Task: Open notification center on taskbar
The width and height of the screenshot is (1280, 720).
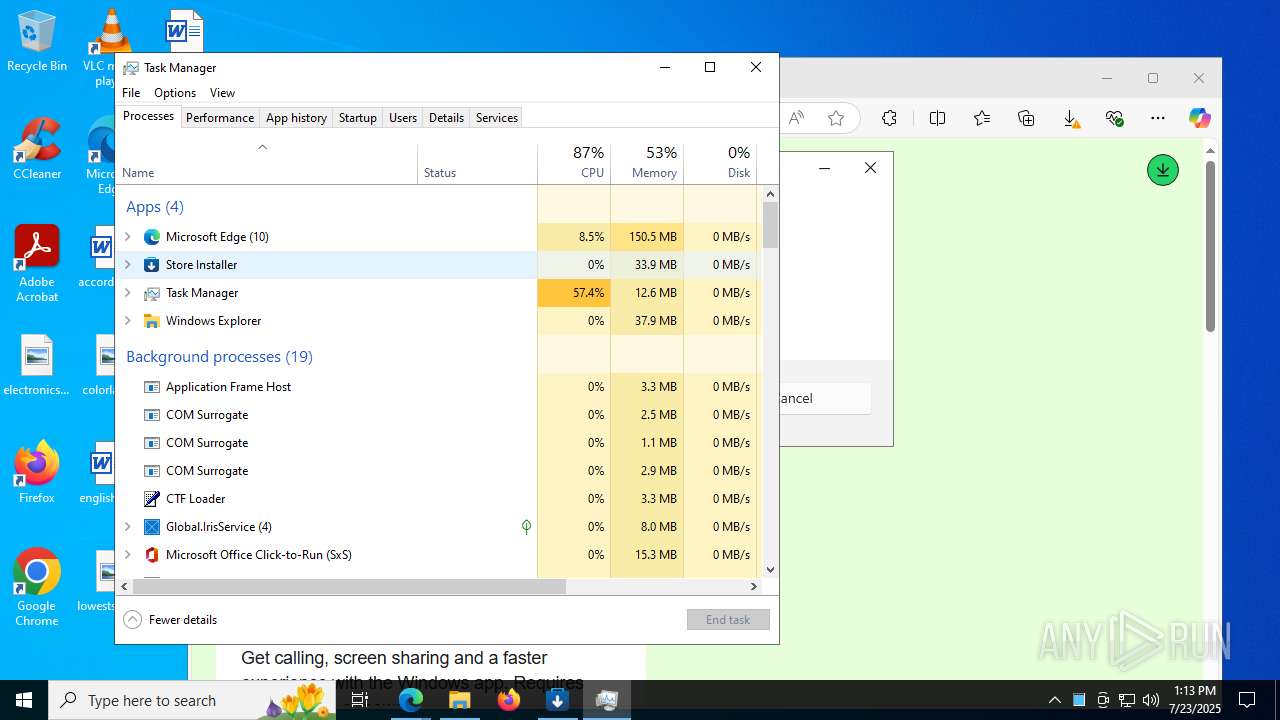Action: point(1247,700)
